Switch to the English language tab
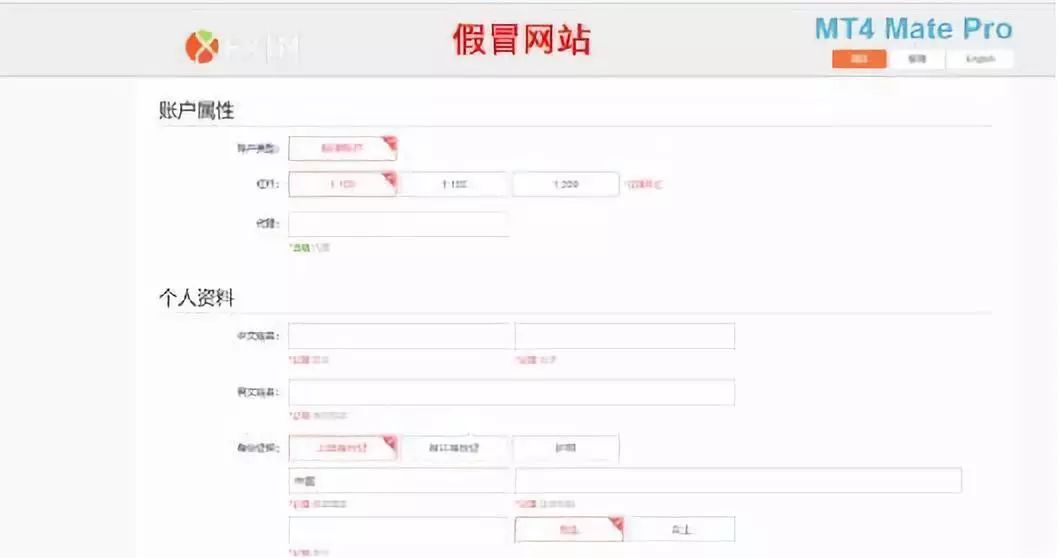 979,59
